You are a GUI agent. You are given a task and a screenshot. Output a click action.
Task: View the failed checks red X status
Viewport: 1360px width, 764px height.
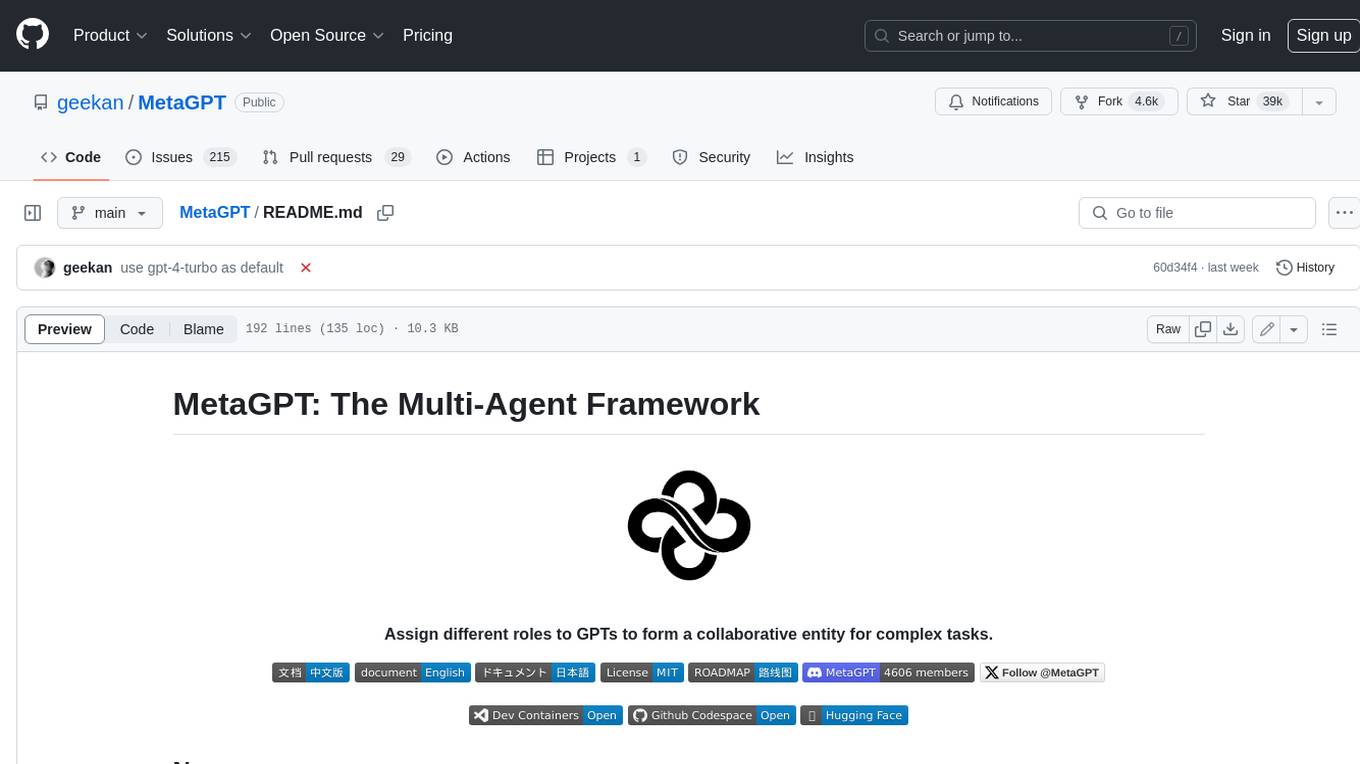point(306,268)
